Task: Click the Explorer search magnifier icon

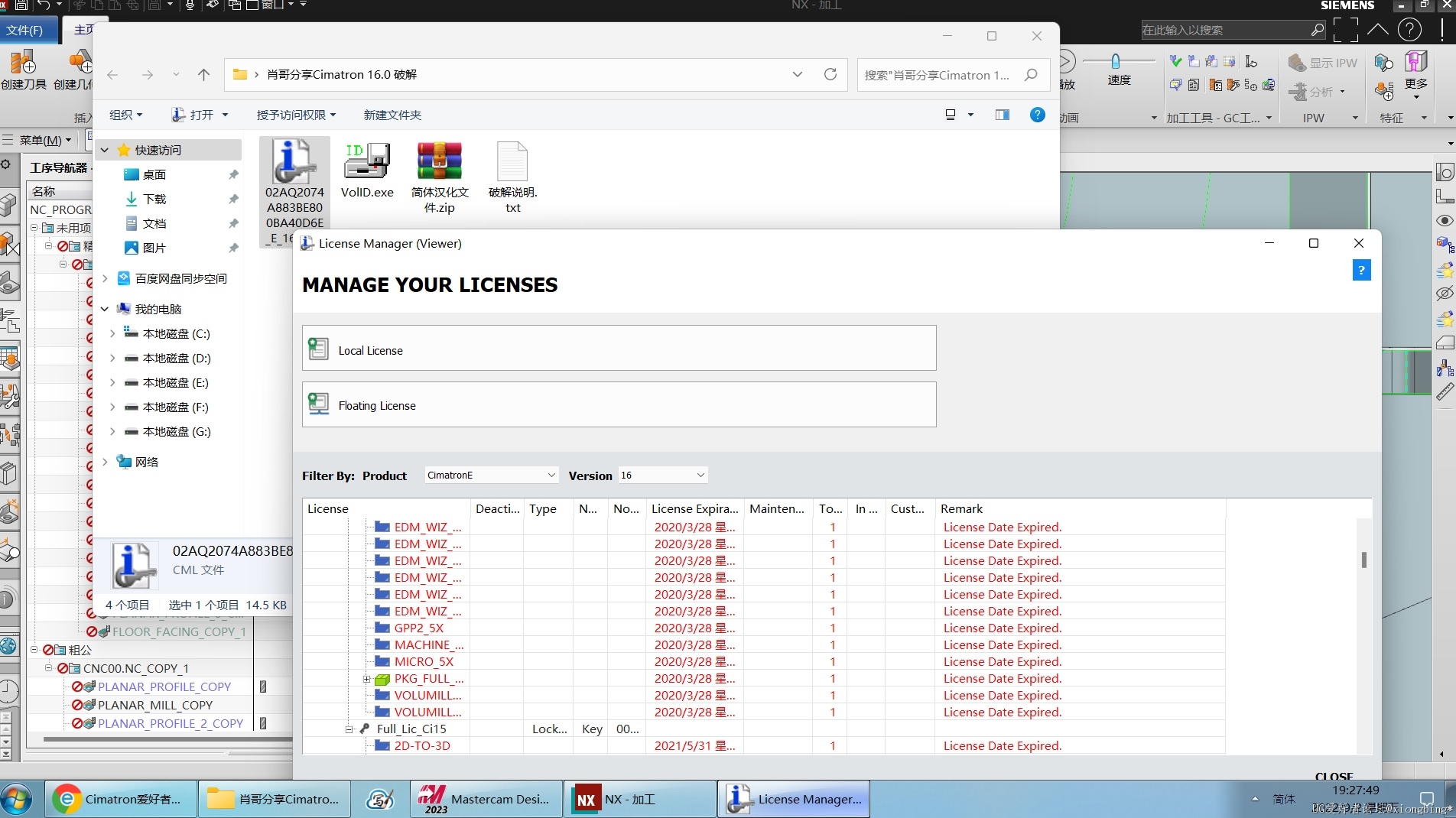Action: (1031, 75)
